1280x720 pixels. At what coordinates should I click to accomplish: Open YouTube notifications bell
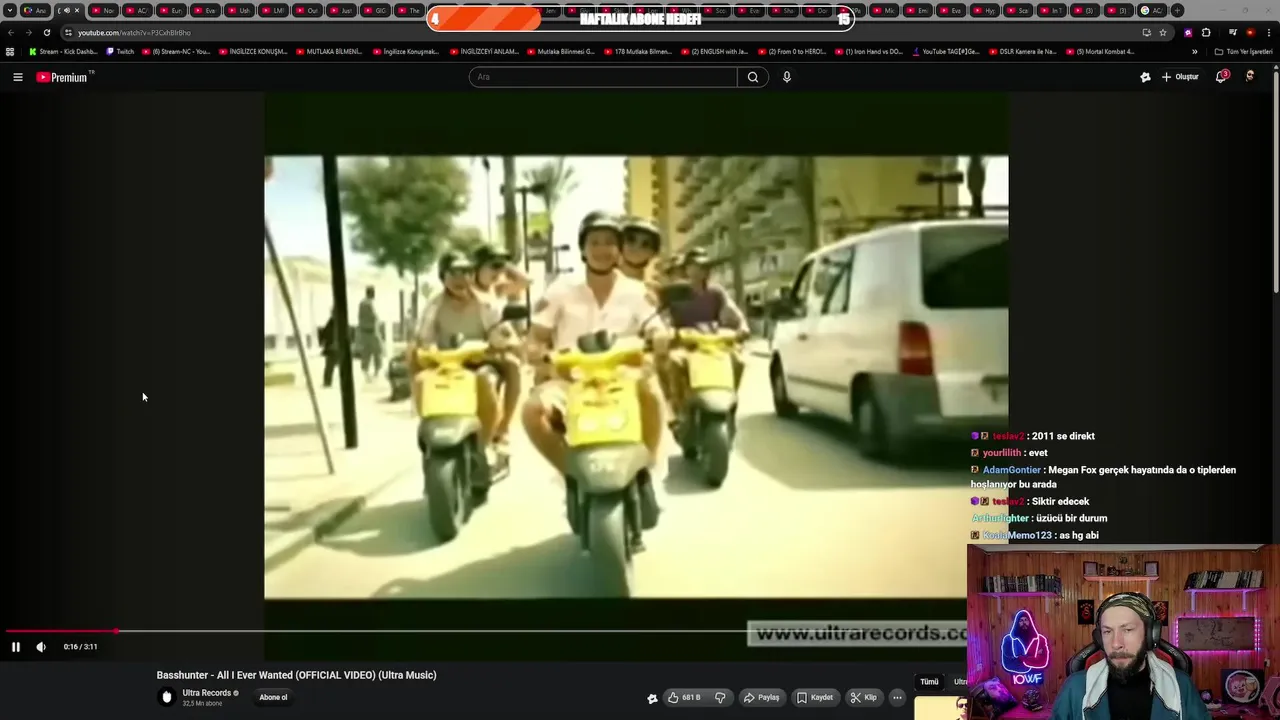coord(1221,77)
